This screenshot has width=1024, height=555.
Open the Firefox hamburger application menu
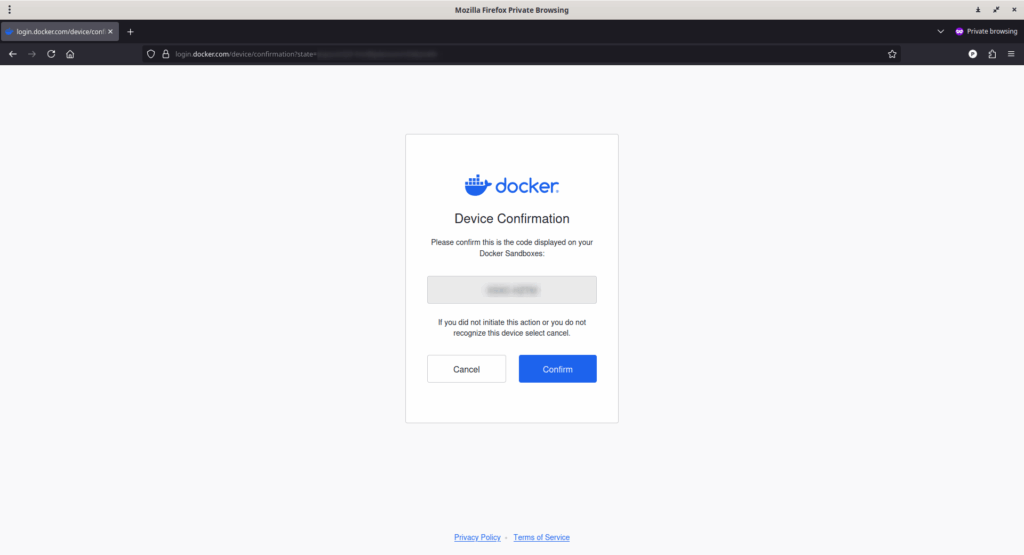point(1011,54)
